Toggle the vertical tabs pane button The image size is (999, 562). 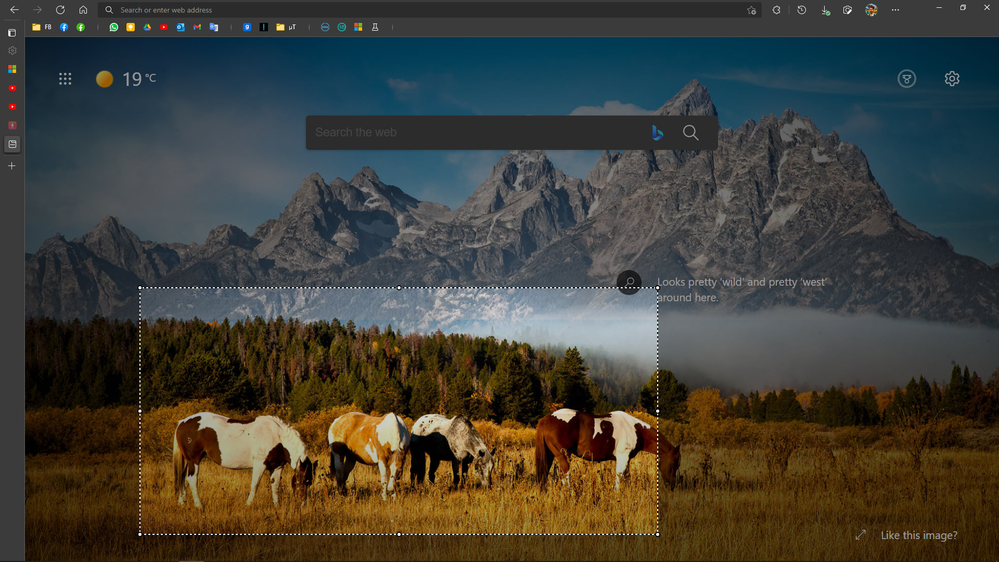point(12,32)
